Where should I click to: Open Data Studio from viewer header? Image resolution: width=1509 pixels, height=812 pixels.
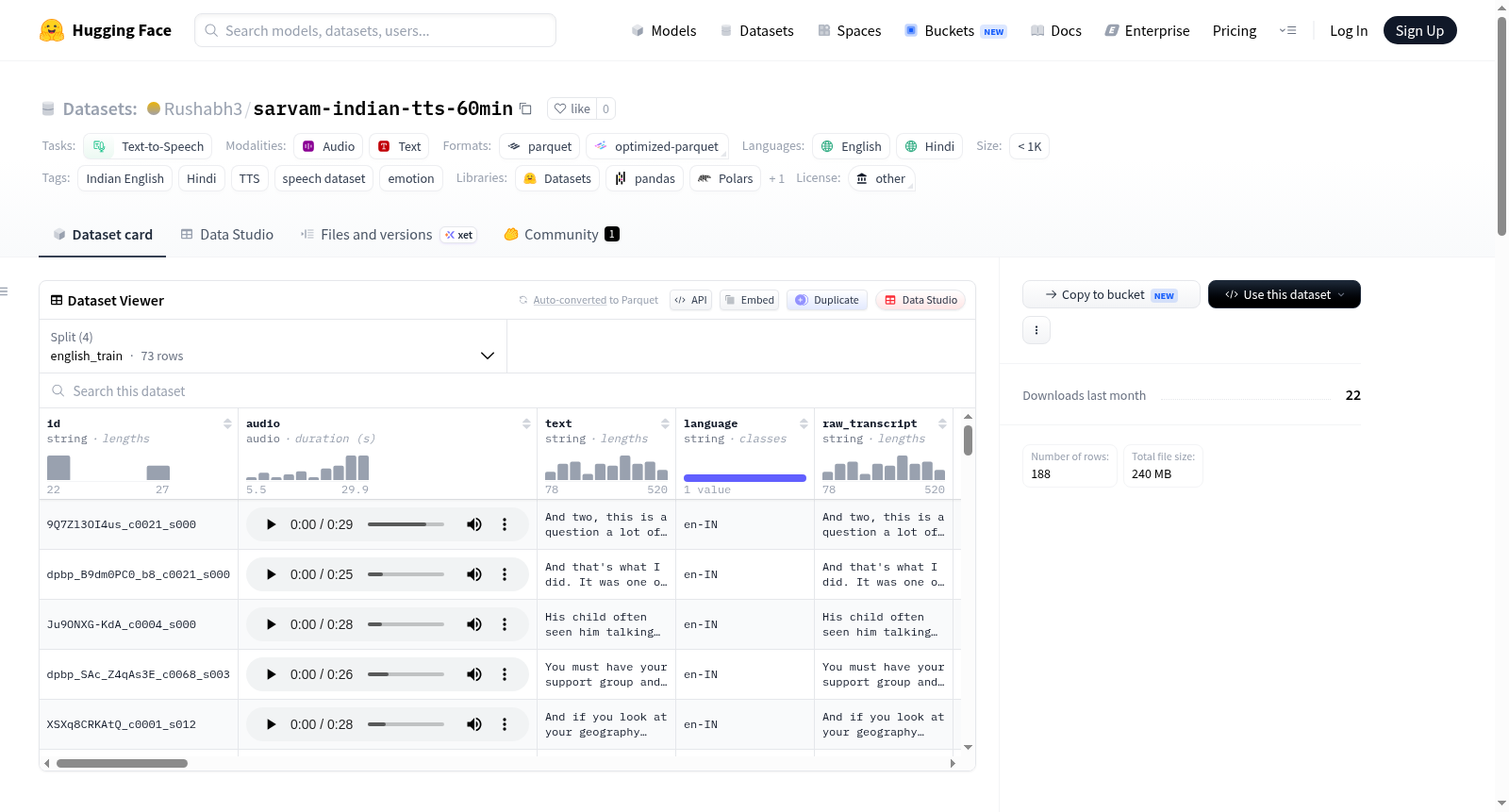[920, 300]
